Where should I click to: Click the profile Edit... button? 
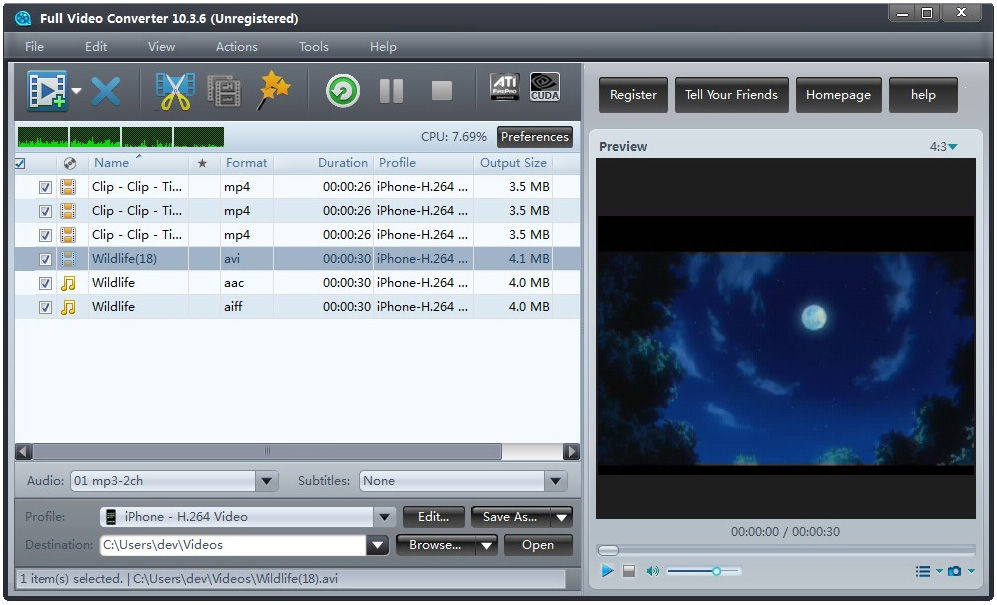pyautogui.click(x=434, y=517)
